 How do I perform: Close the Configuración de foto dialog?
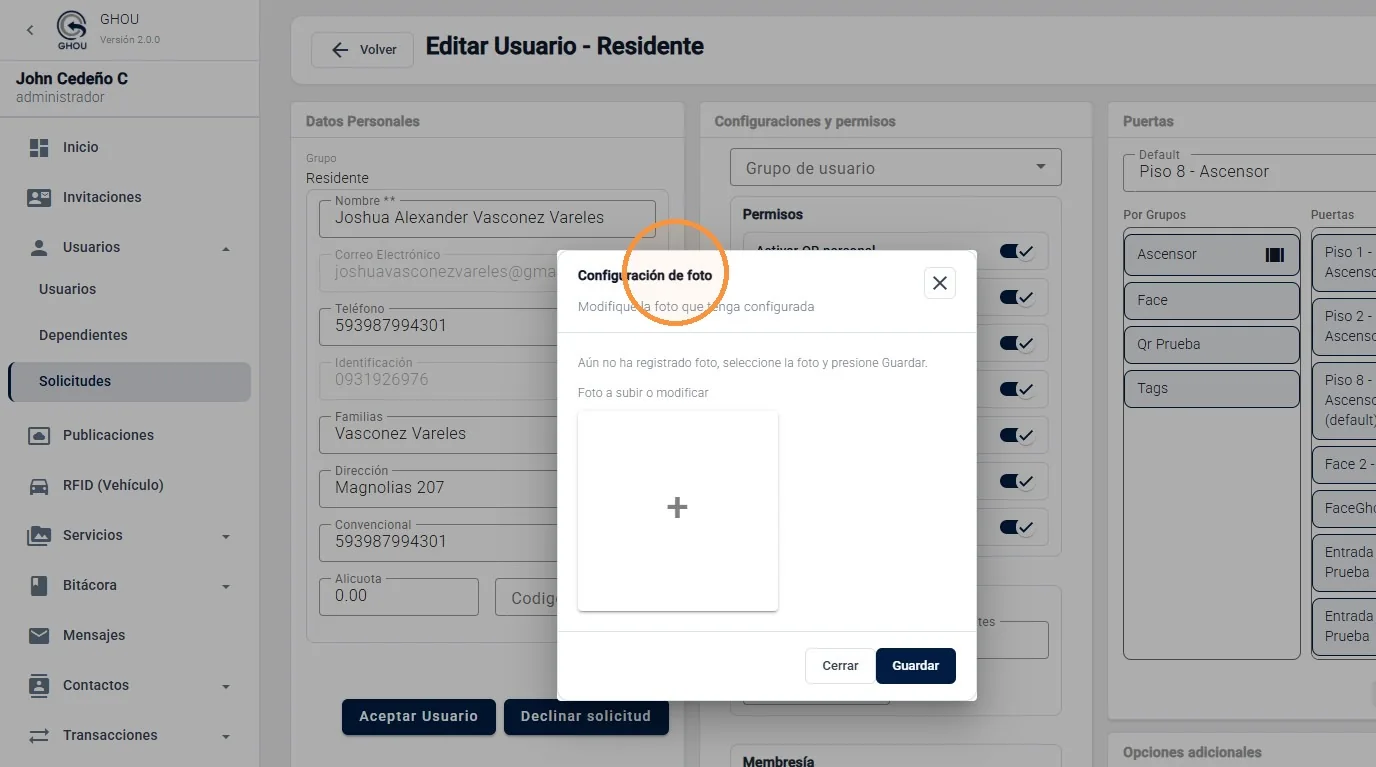pyautogui.click(x=940, y=283)
